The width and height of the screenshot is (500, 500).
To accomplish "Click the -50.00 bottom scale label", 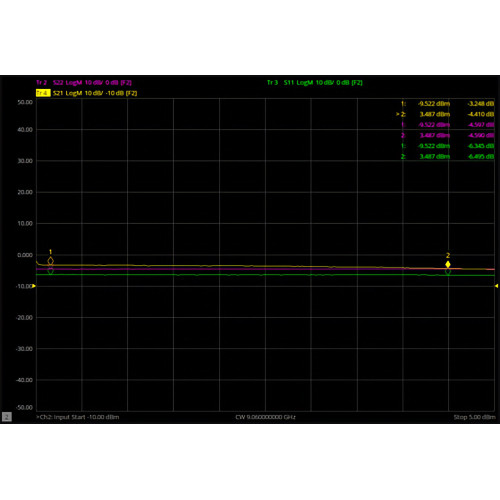I will (24, 408).
